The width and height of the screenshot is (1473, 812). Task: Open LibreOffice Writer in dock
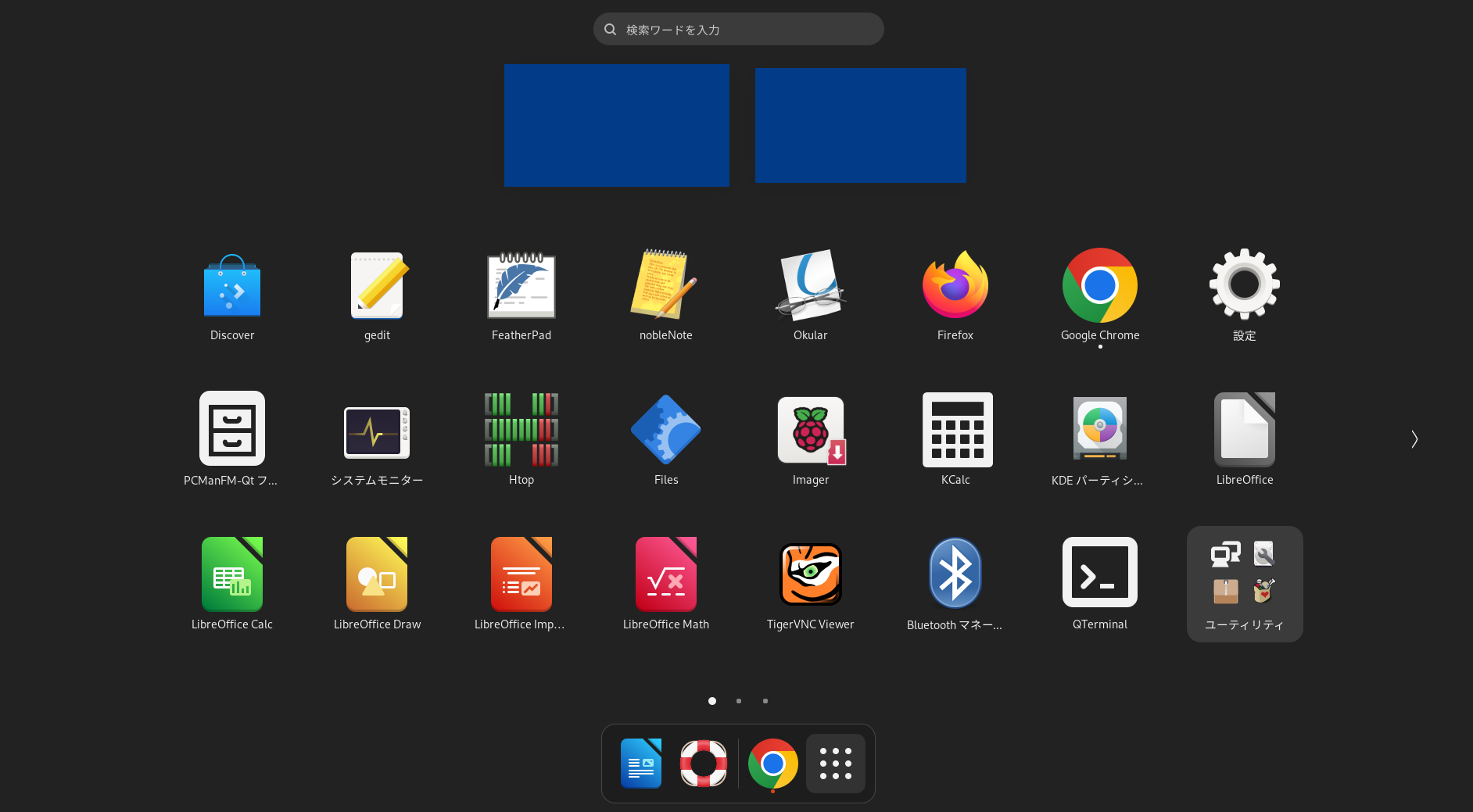pos(641,764)
